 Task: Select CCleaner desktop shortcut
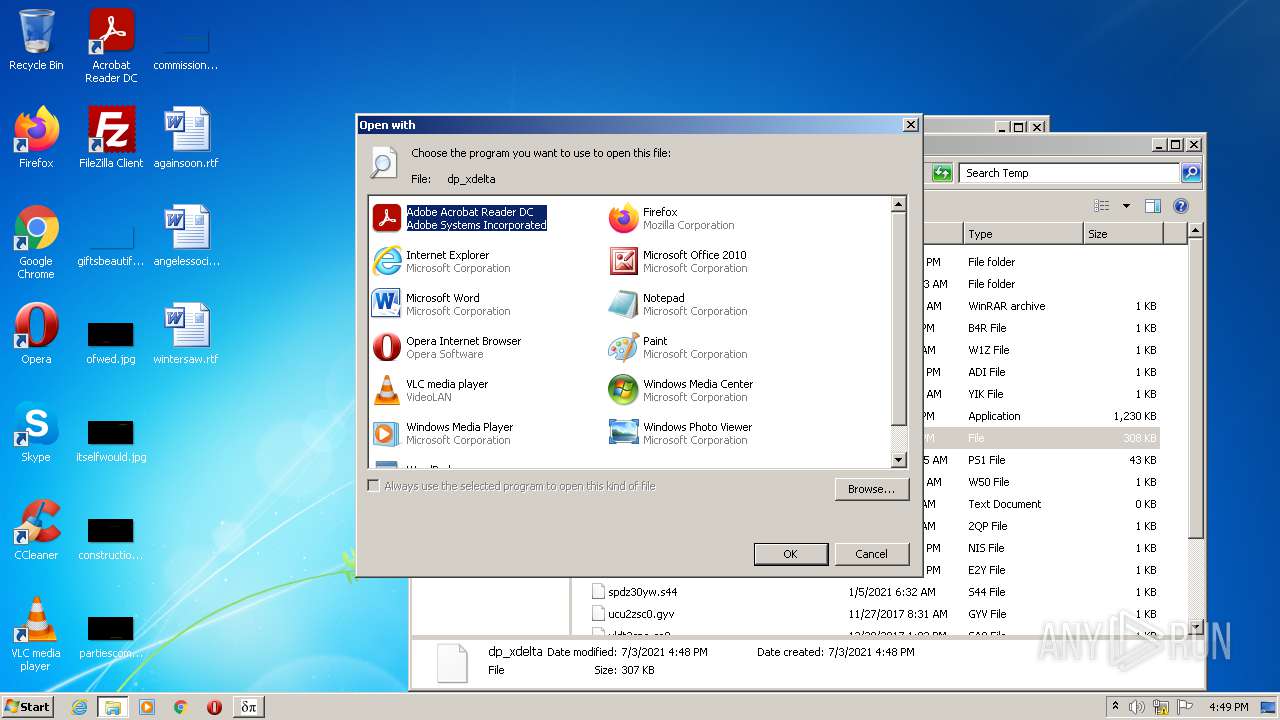[36, 530]
